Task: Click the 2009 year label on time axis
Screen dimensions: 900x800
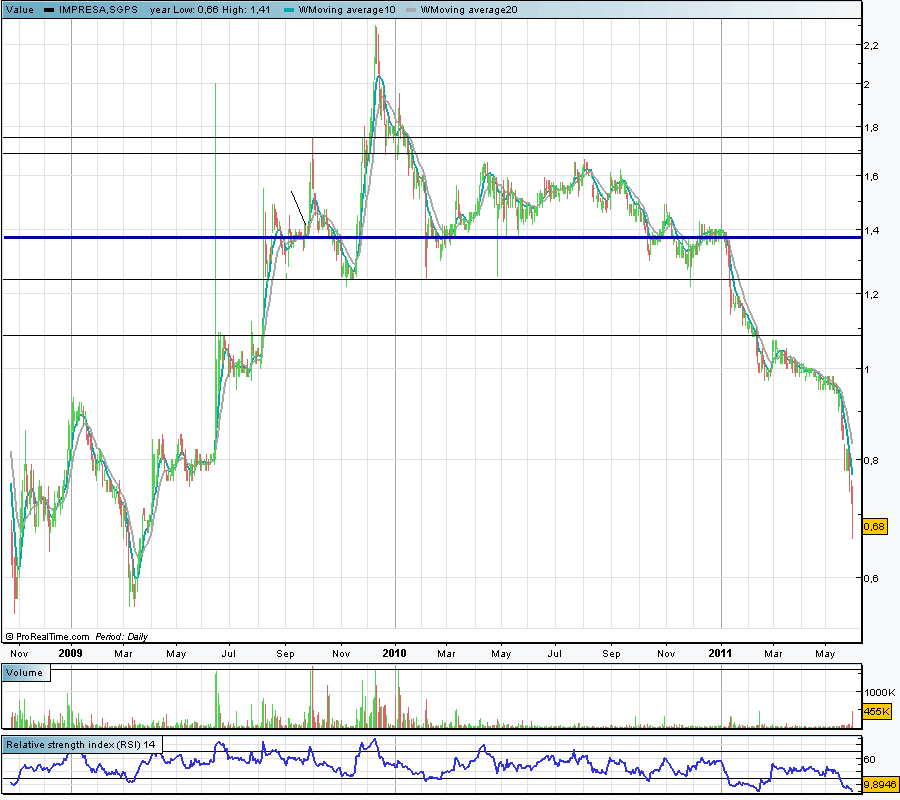Action: pos(71,653)
